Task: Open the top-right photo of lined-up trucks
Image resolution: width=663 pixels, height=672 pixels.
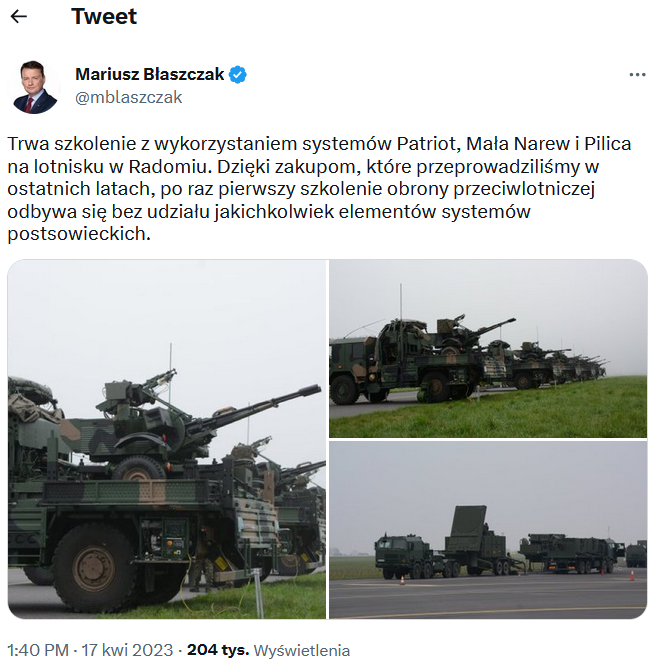Action: [488, 348]
